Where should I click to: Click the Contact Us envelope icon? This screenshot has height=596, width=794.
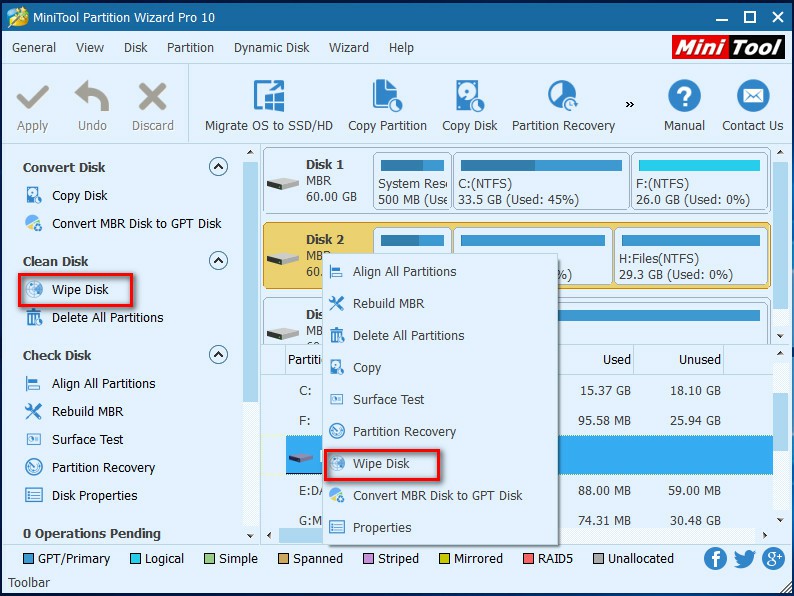[x=752, y=95]
